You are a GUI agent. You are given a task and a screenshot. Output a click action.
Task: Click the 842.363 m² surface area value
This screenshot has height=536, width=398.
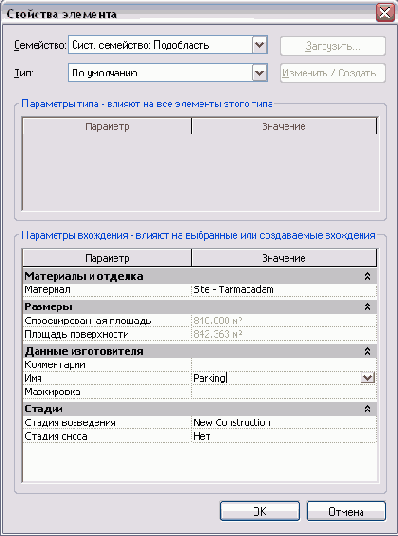[218, 334]
